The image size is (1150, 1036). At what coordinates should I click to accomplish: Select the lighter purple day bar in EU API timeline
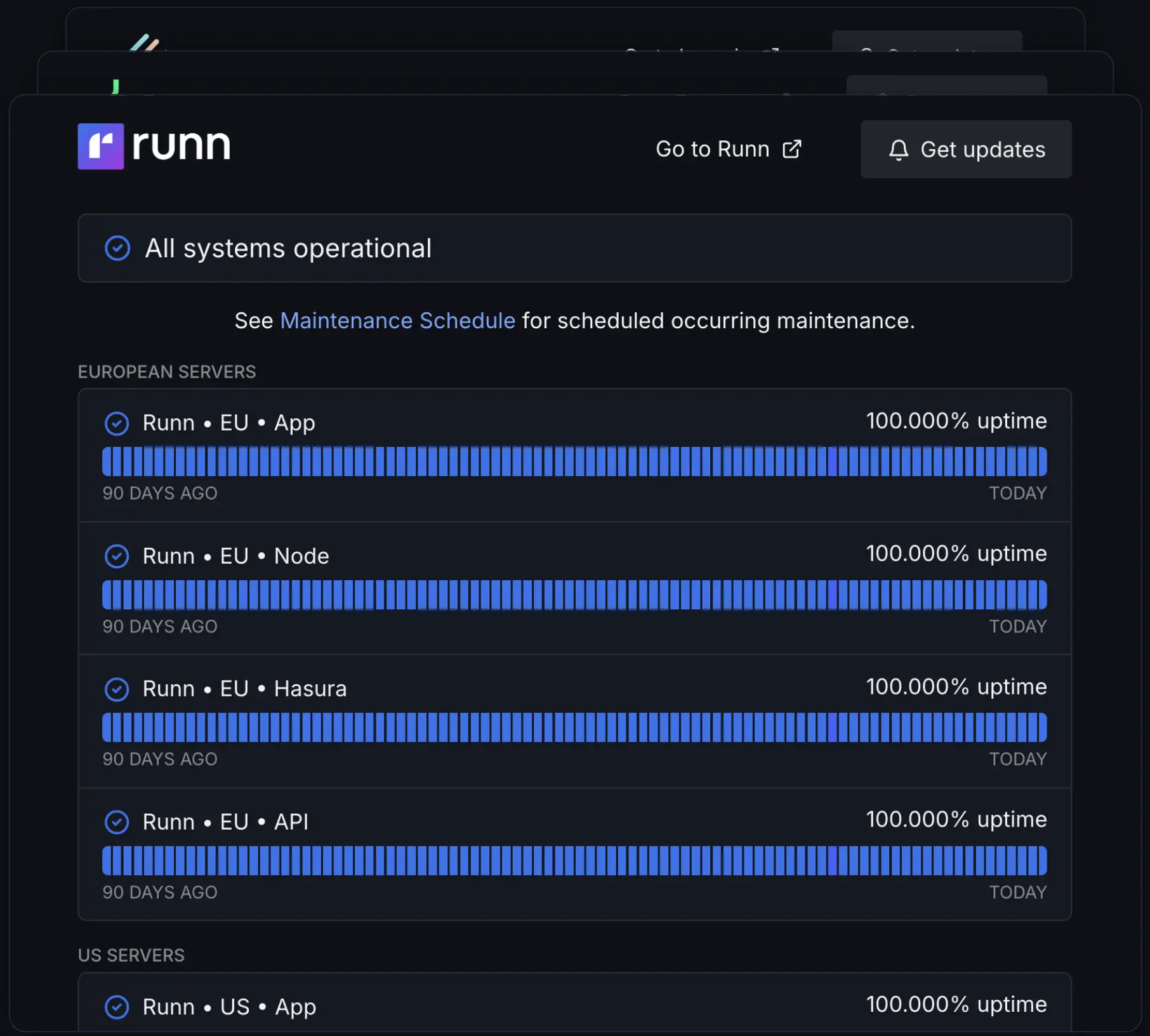click(x=832, y=861)
